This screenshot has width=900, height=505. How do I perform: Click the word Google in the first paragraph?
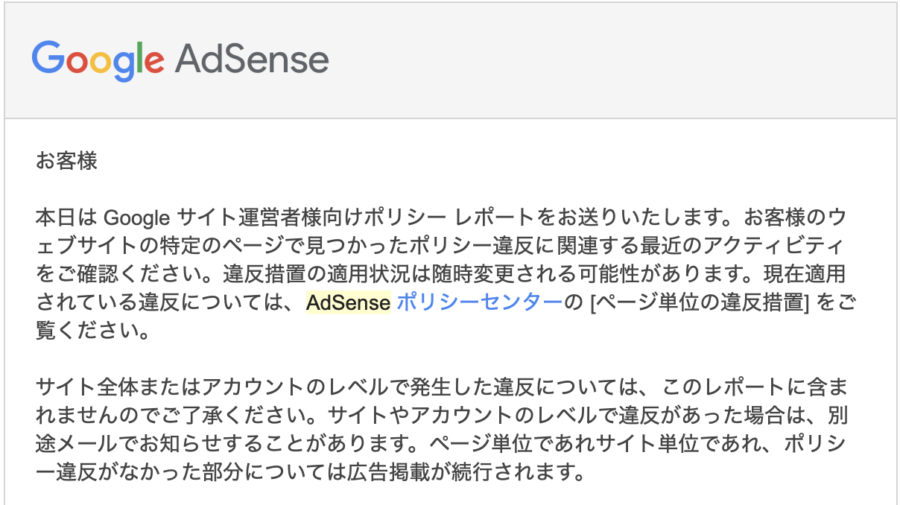point(137,218)
